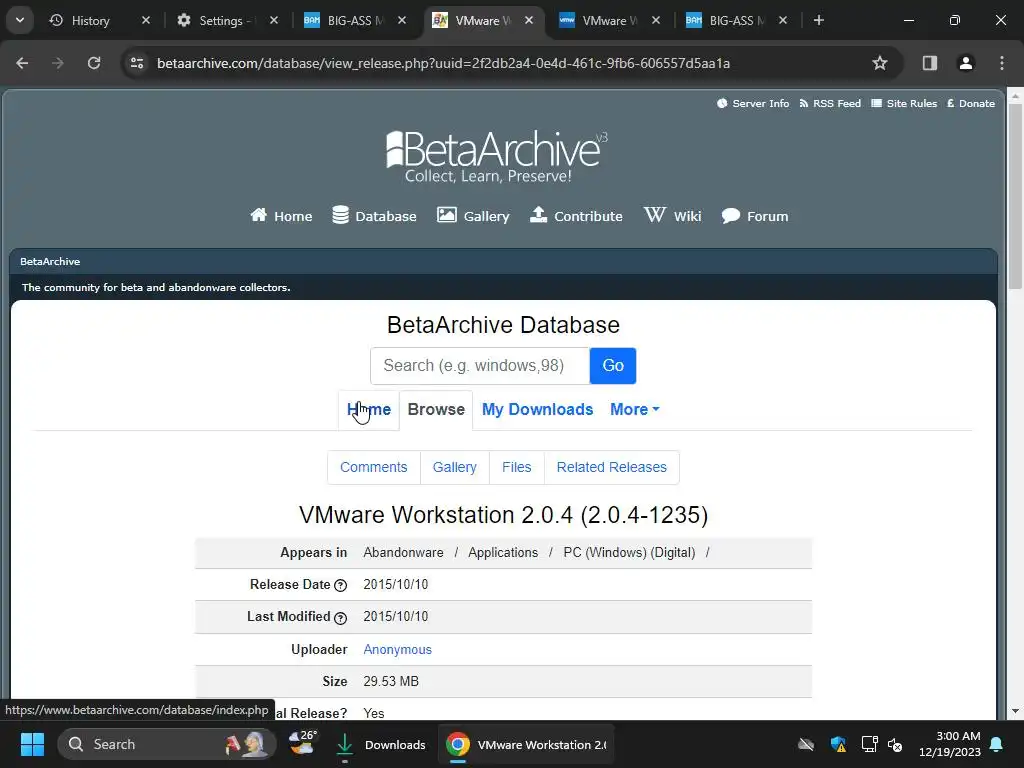The width and height of the screenshot is (1024, 768).
Task: Click the OneDrive cloud tray icon
Action: click(x=806, y=744)
